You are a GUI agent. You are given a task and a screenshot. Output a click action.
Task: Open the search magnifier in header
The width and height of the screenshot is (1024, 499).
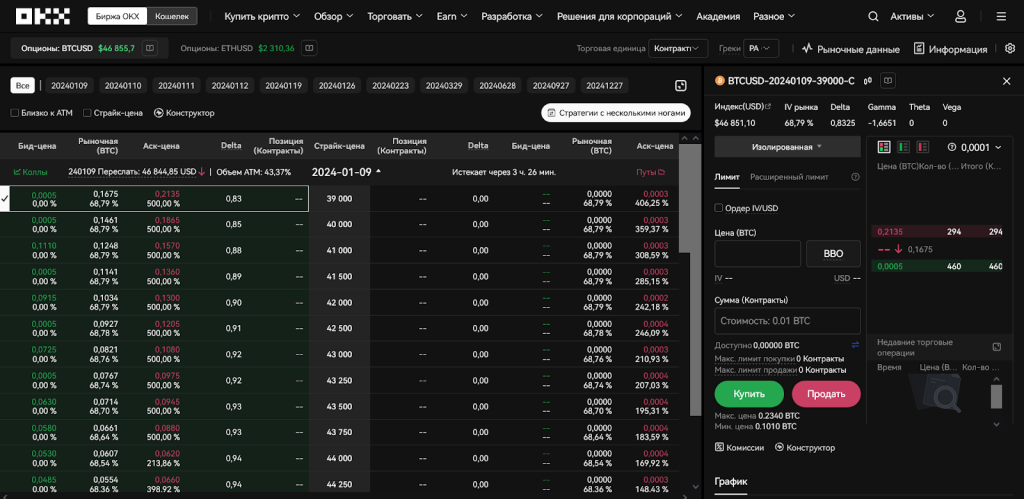point(873,17)
